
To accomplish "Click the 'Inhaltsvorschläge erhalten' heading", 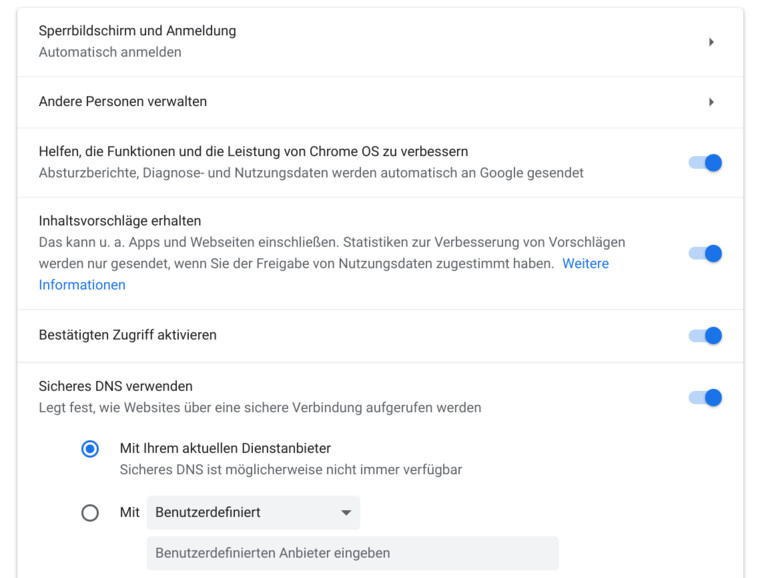I will click(x=120, y=221).
